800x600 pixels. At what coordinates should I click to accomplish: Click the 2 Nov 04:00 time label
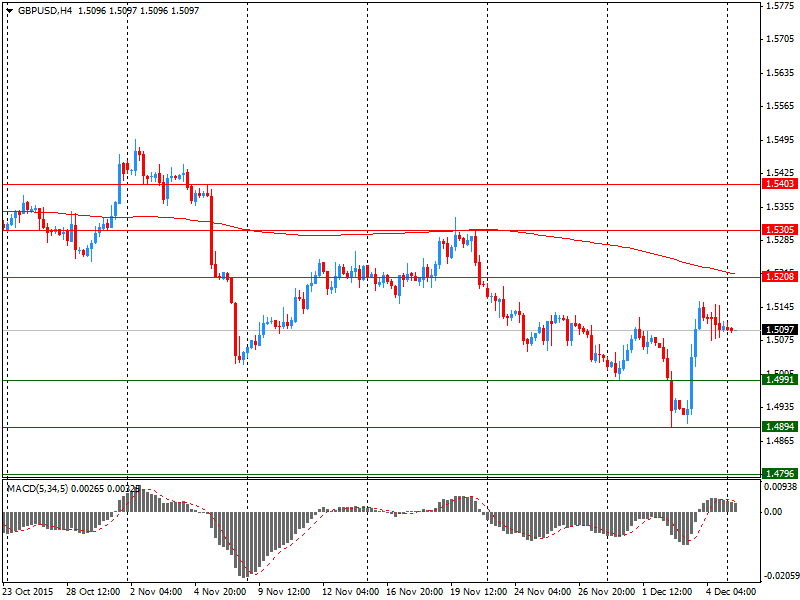pyautogui.click(x=156, y=592)
